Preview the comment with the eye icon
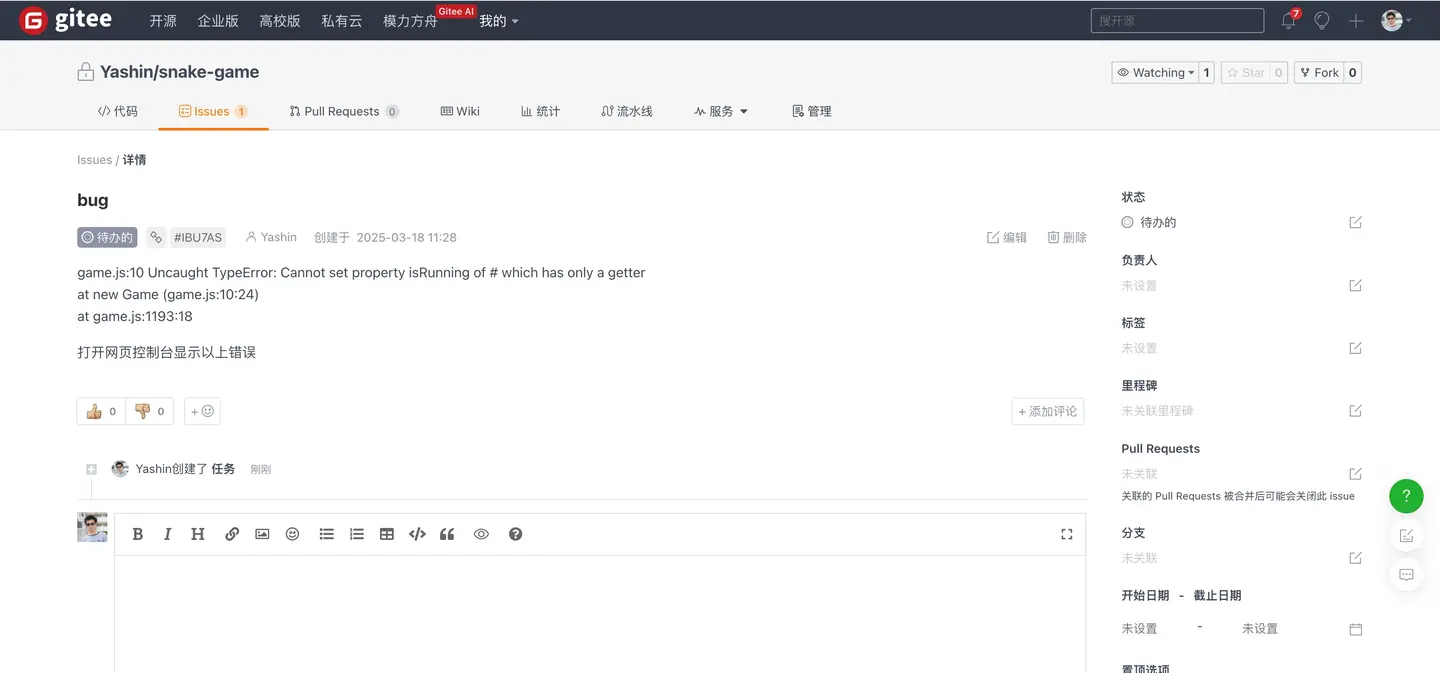The width and height of the screenshot is (1440, 673). pos(481,533)
